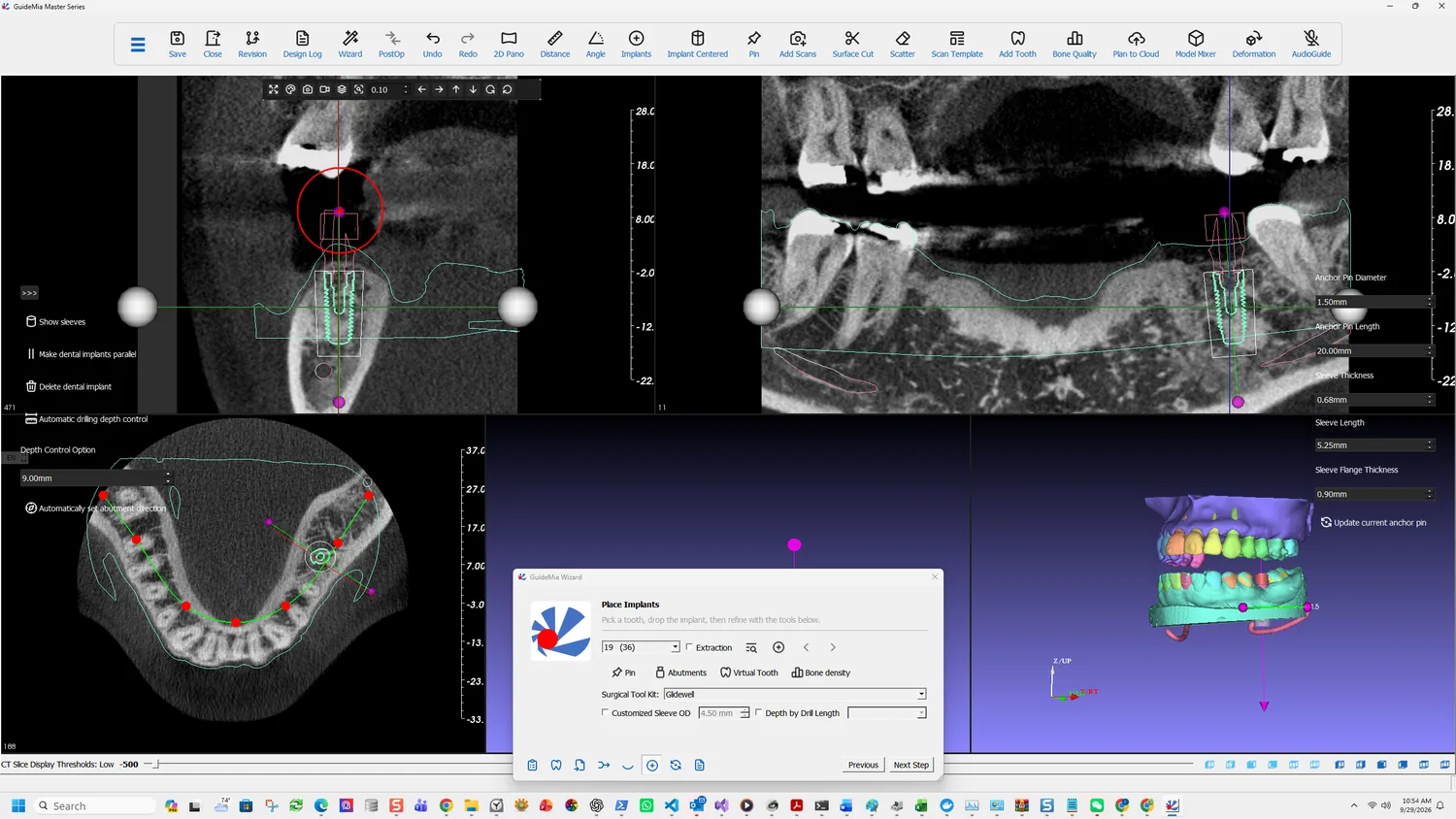Image resolution: width=1456 pixels, height=819 pixels.
Task: Open the tooth number 19 (36) dropdown
Action: [x=641, y=647]
